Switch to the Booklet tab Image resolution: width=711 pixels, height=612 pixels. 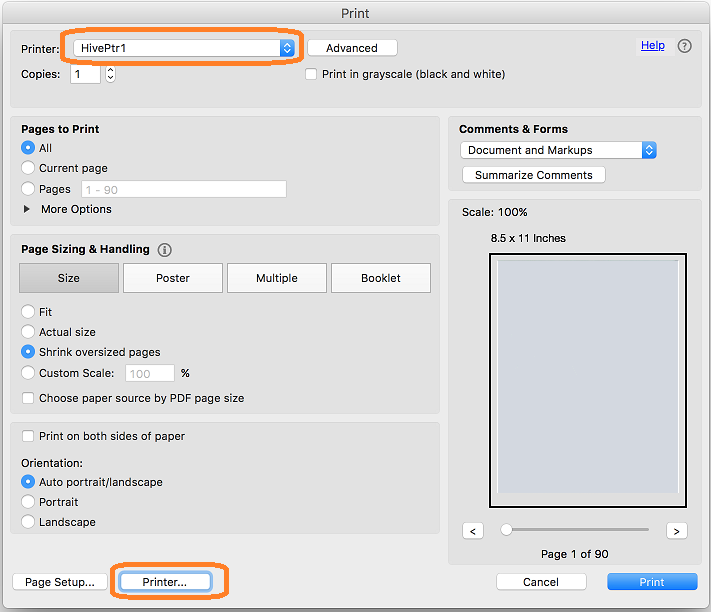pos(381,278)
